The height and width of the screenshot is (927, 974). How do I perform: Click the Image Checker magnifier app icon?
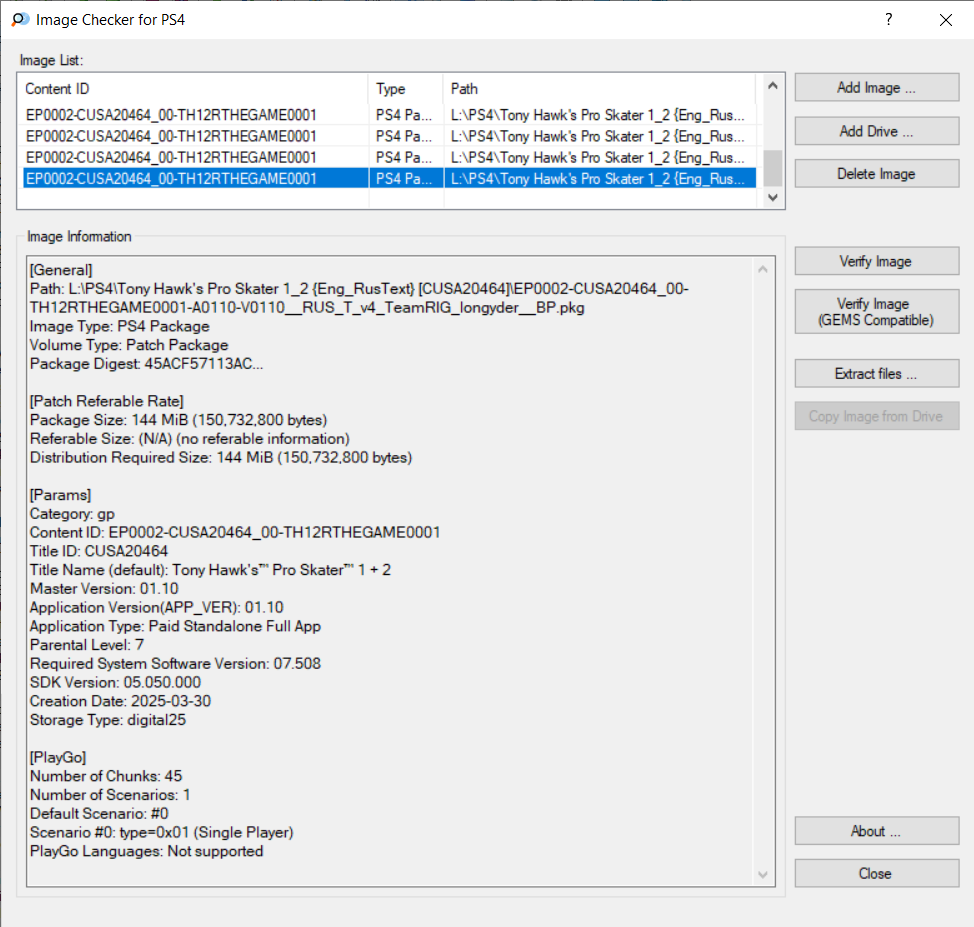[20, 20]
